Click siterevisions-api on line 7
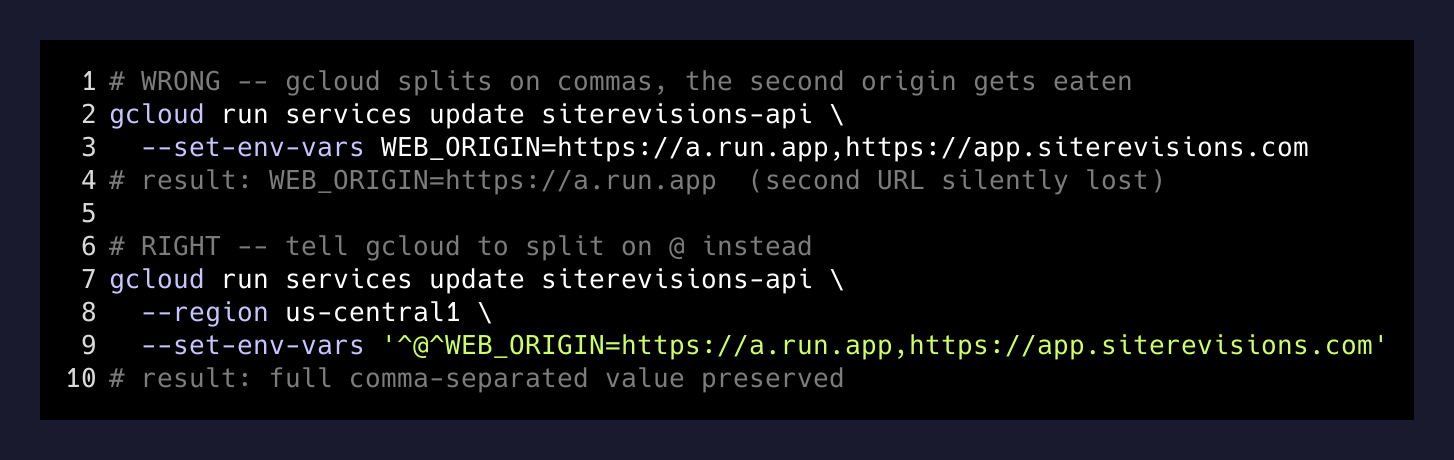The width and height of the screenshot is (1454, 460). 677,280
